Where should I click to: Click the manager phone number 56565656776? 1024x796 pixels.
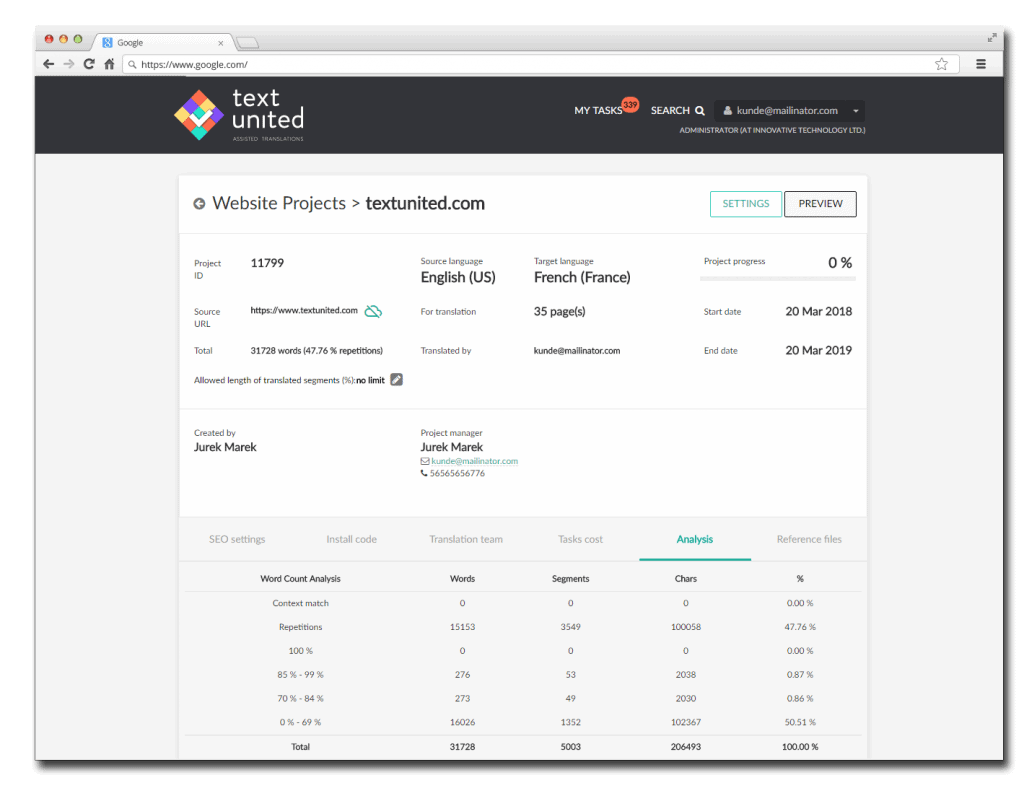[x=457, y=473]
